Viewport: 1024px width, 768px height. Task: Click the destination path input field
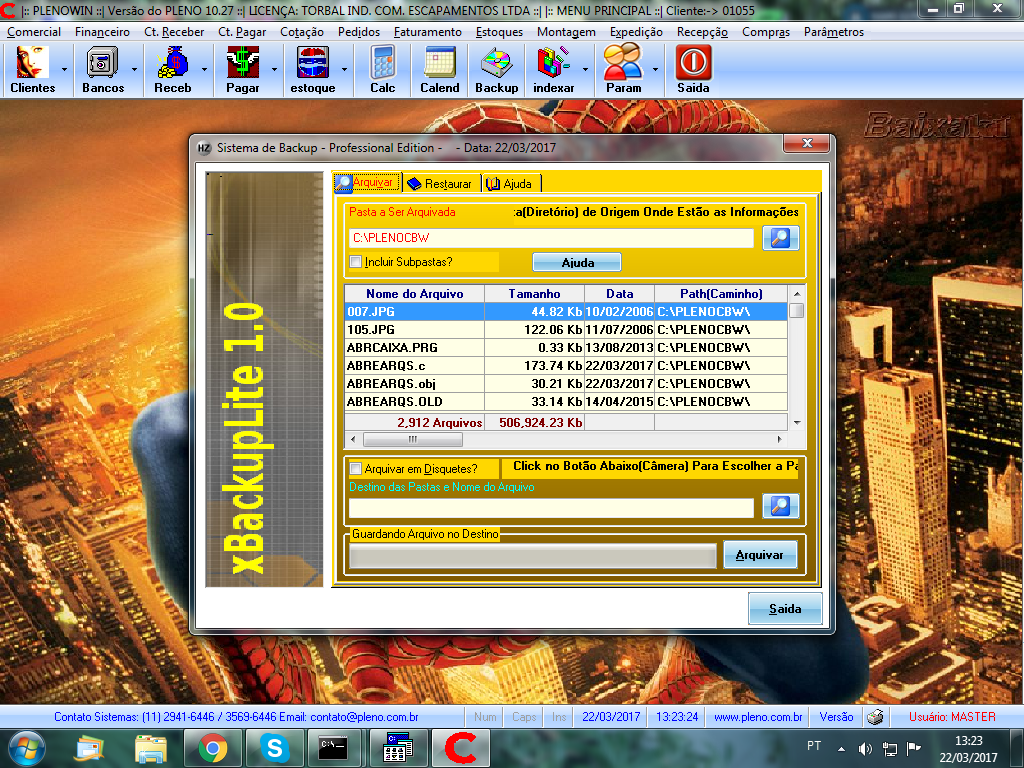tap(551, 507)
